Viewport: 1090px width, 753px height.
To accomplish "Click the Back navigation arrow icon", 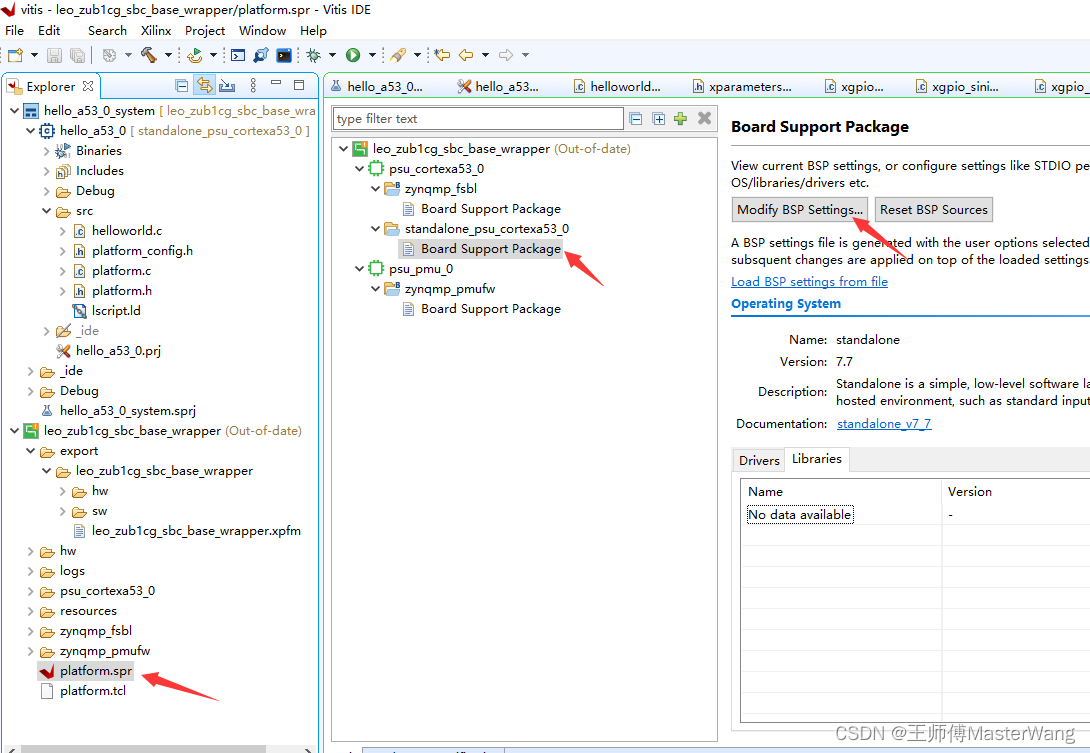I will [x=466, y=55].
